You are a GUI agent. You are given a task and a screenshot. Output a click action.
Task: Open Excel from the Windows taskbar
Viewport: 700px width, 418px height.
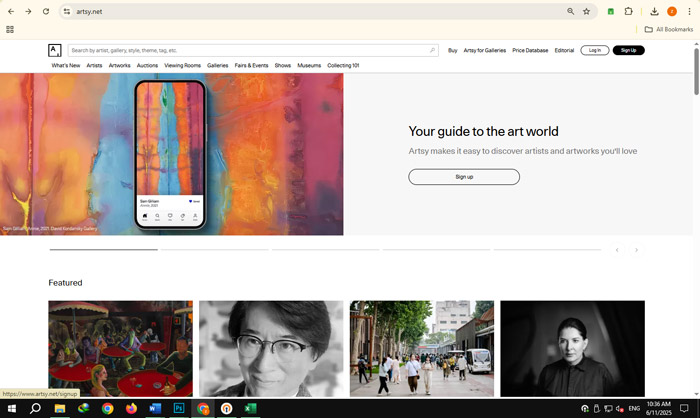click(251, 408)
